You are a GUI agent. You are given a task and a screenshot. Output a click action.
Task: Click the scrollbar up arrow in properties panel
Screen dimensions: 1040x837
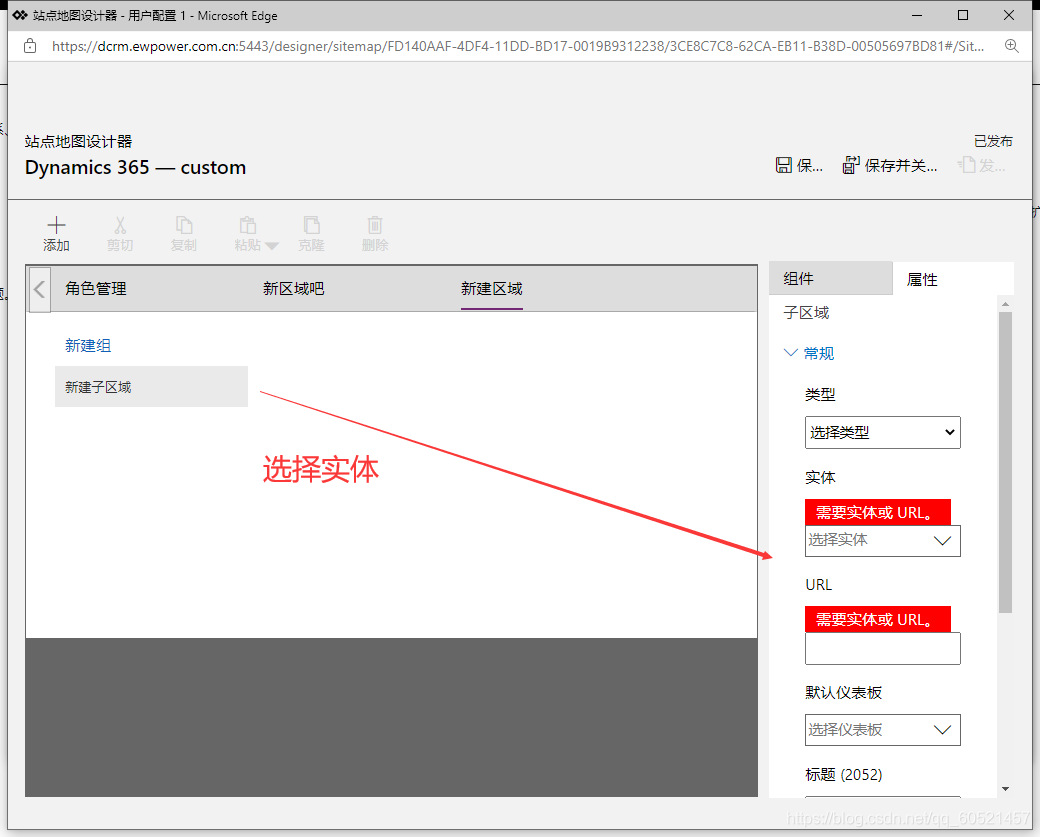[1006, 304]
